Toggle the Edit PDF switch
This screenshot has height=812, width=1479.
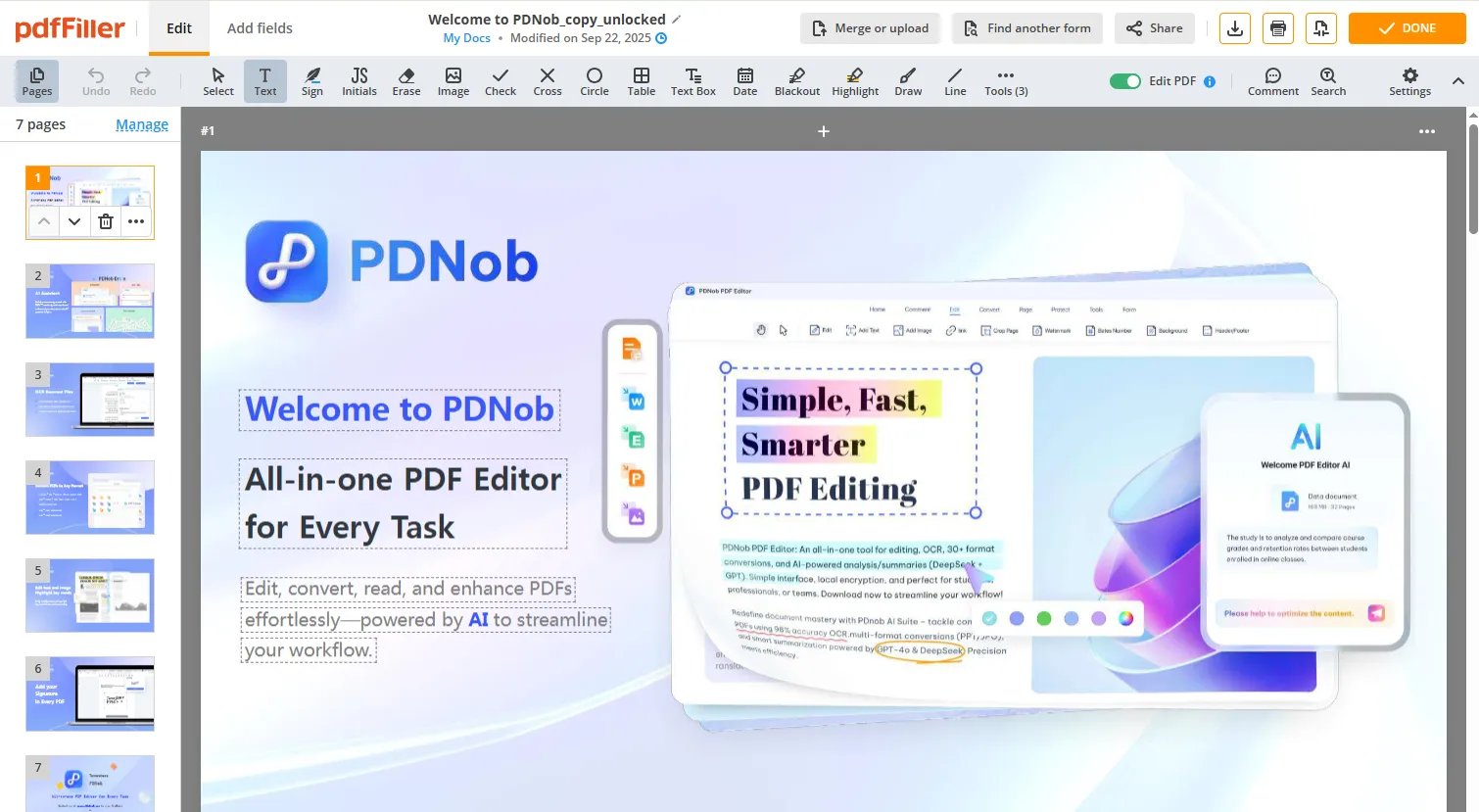1125,81
